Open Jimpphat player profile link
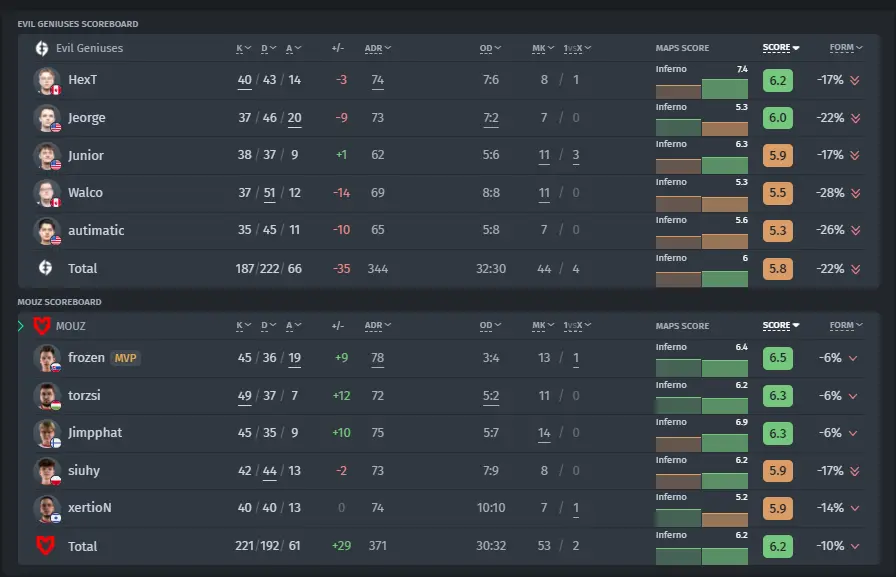Image resolution: width=896 pixels, height=577 pixels. coord(95,433)
